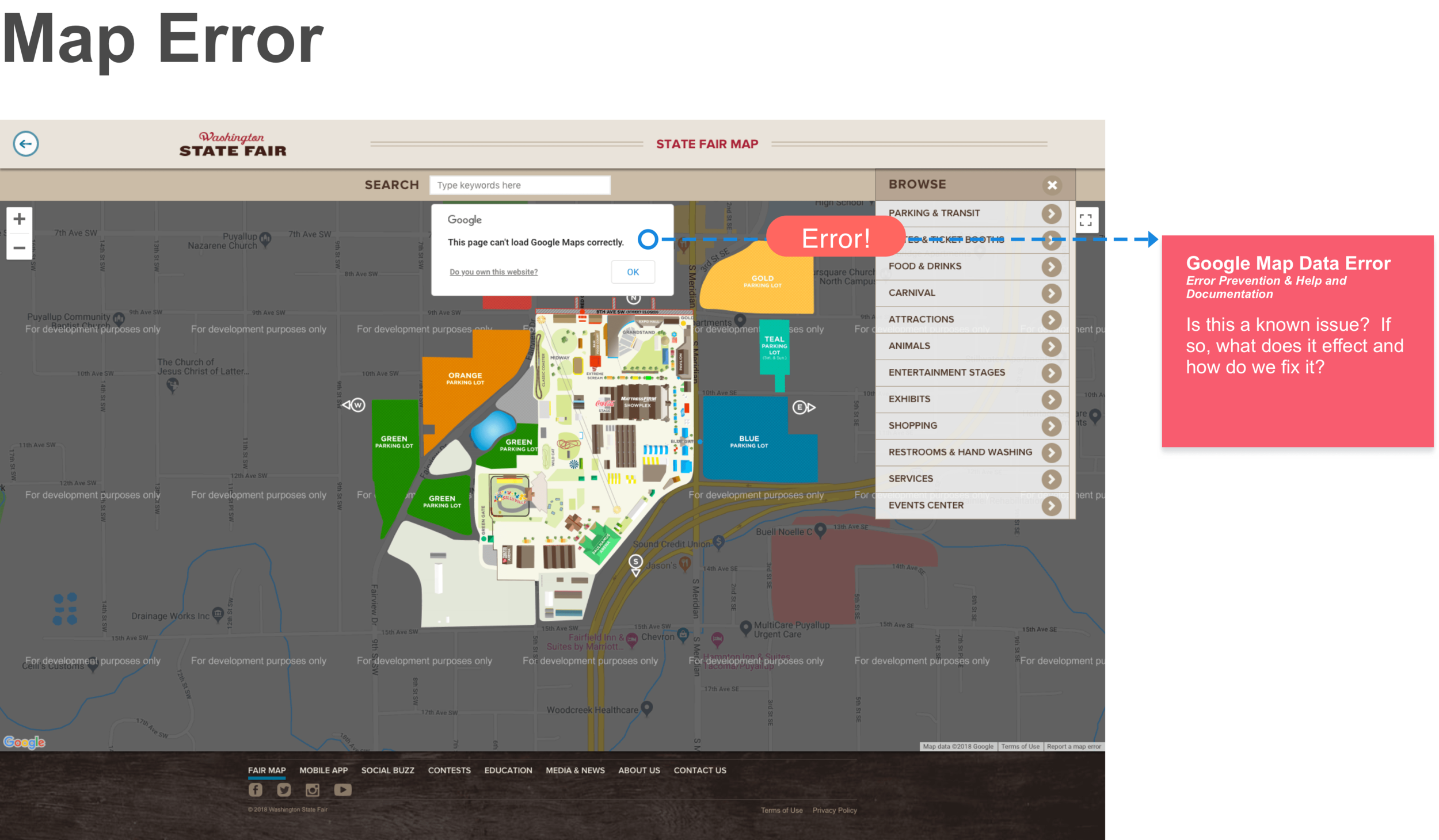The width and height of the screenshot is (1439, 840).
Task: Click the back arrow circle icon
Action: [x=26, y=144]
